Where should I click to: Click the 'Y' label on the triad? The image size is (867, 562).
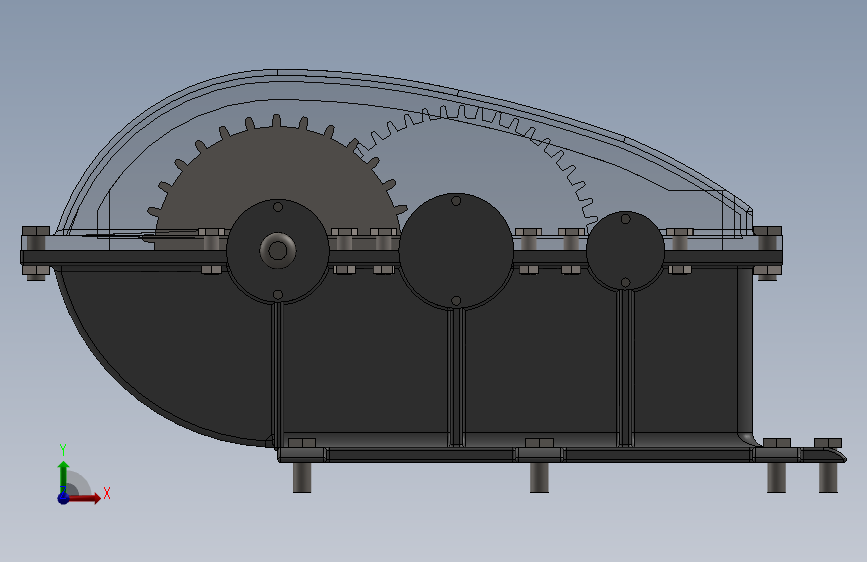coord(63,450)
